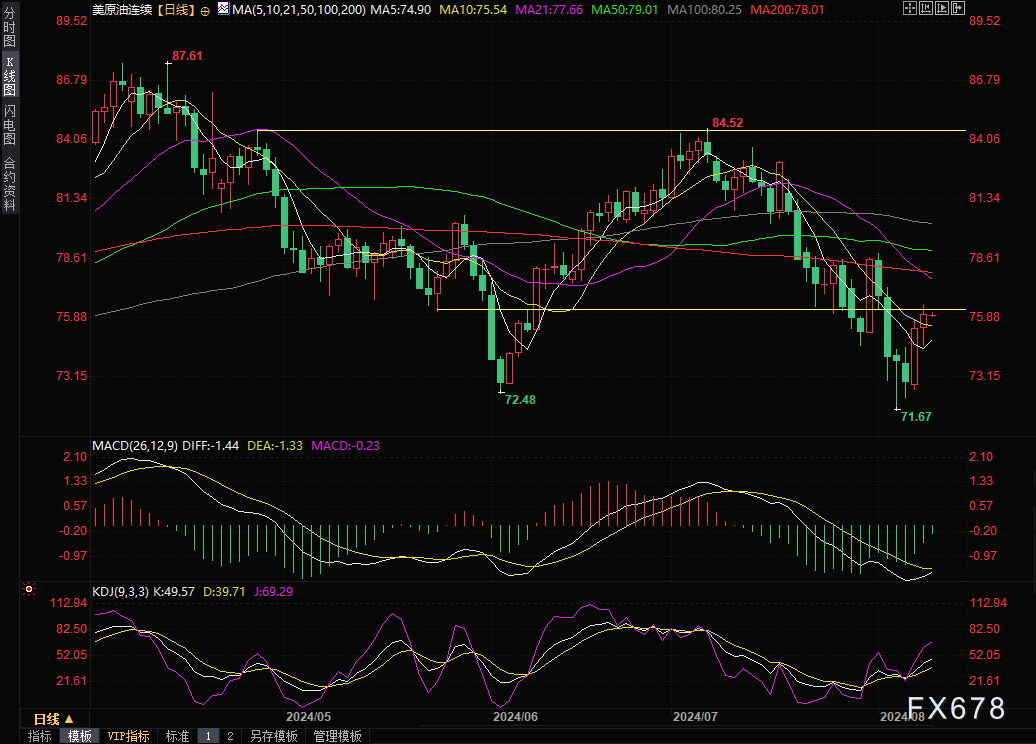Viewport: 1036px width, 744px height.
Task: Toggle template number 2
Action: (x=230, y=736)
